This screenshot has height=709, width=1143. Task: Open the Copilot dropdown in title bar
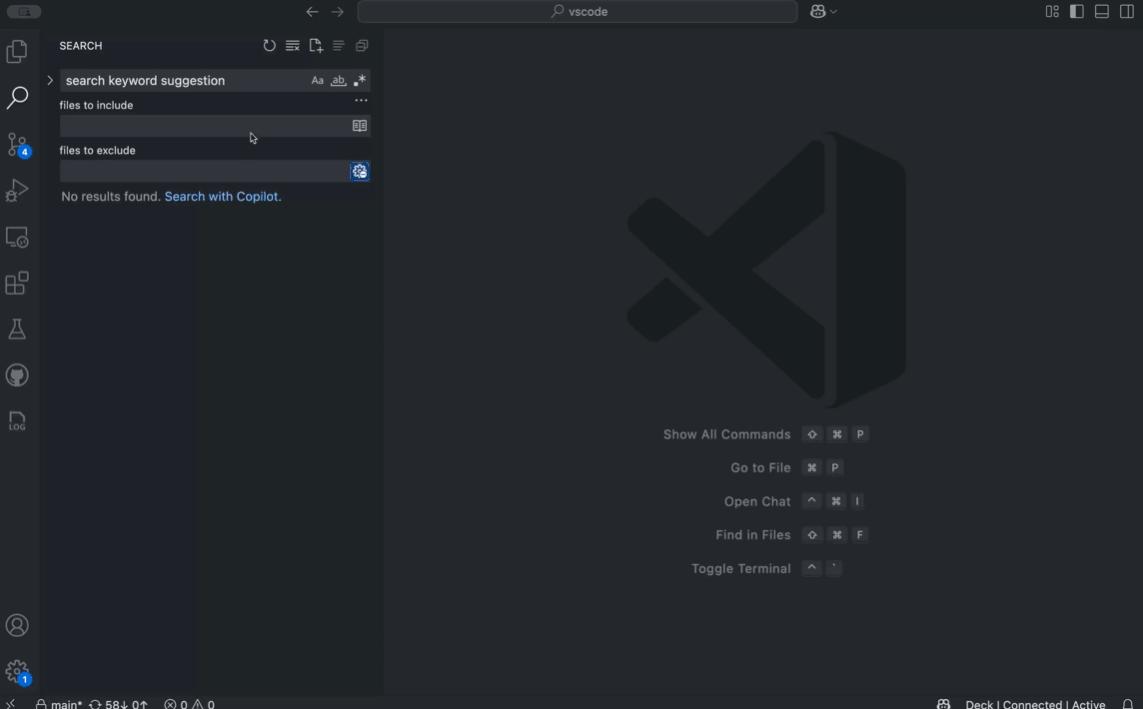tap(822, 11)
